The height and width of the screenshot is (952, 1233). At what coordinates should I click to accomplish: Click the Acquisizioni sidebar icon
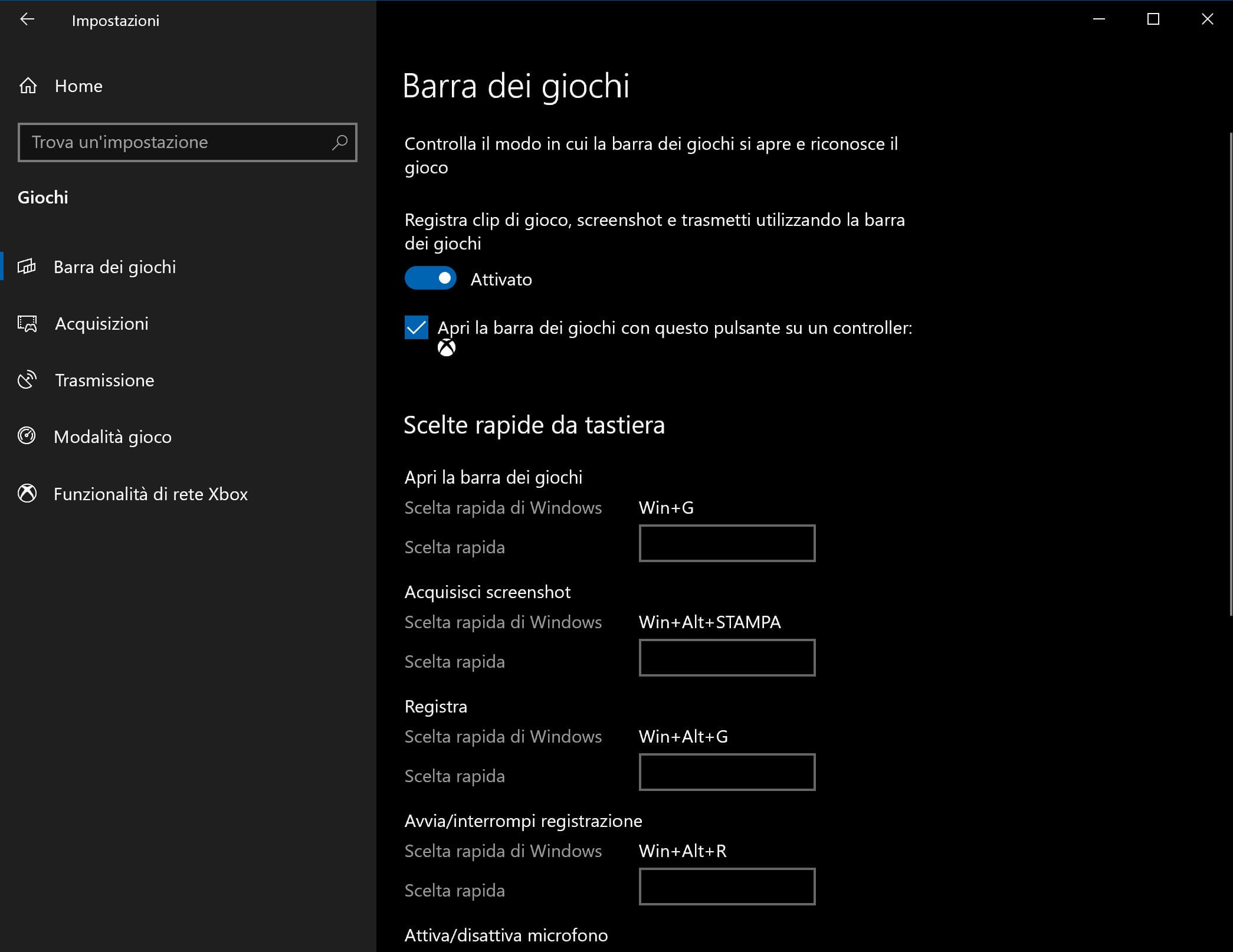(27, 323)
